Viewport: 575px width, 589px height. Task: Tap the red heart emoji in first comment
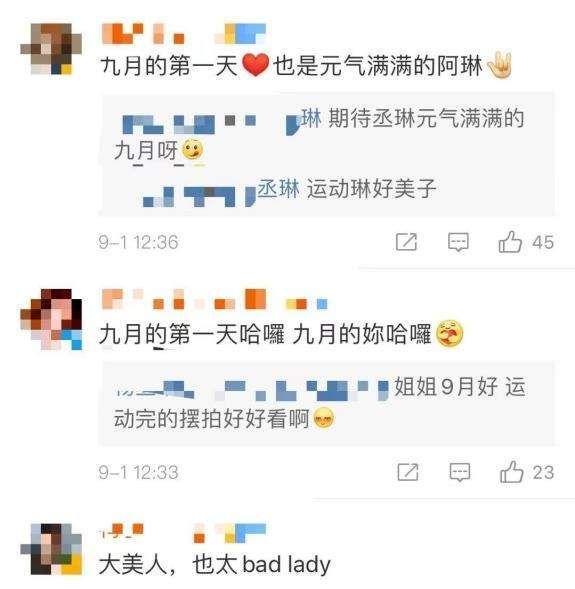(x=255, y=65)
